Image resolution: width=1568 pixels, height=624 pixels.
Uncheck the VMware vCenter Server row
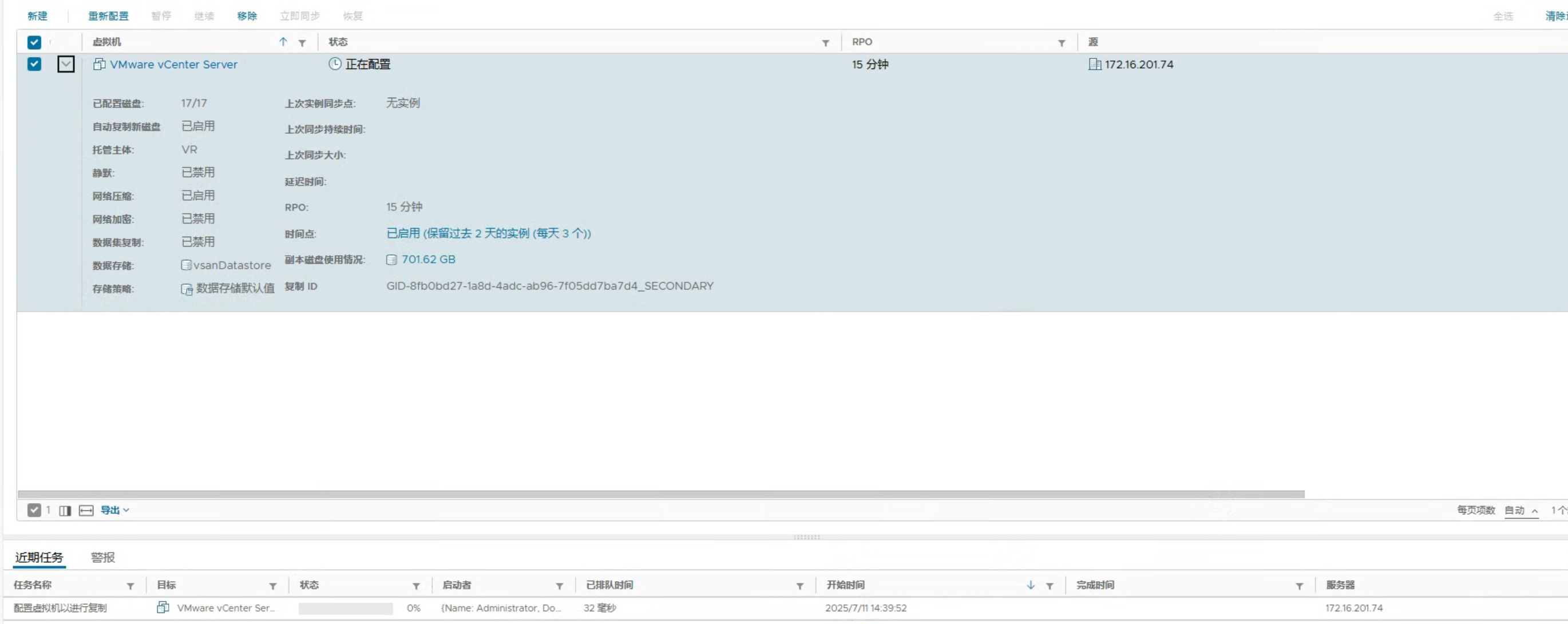[x=34, y=64]
